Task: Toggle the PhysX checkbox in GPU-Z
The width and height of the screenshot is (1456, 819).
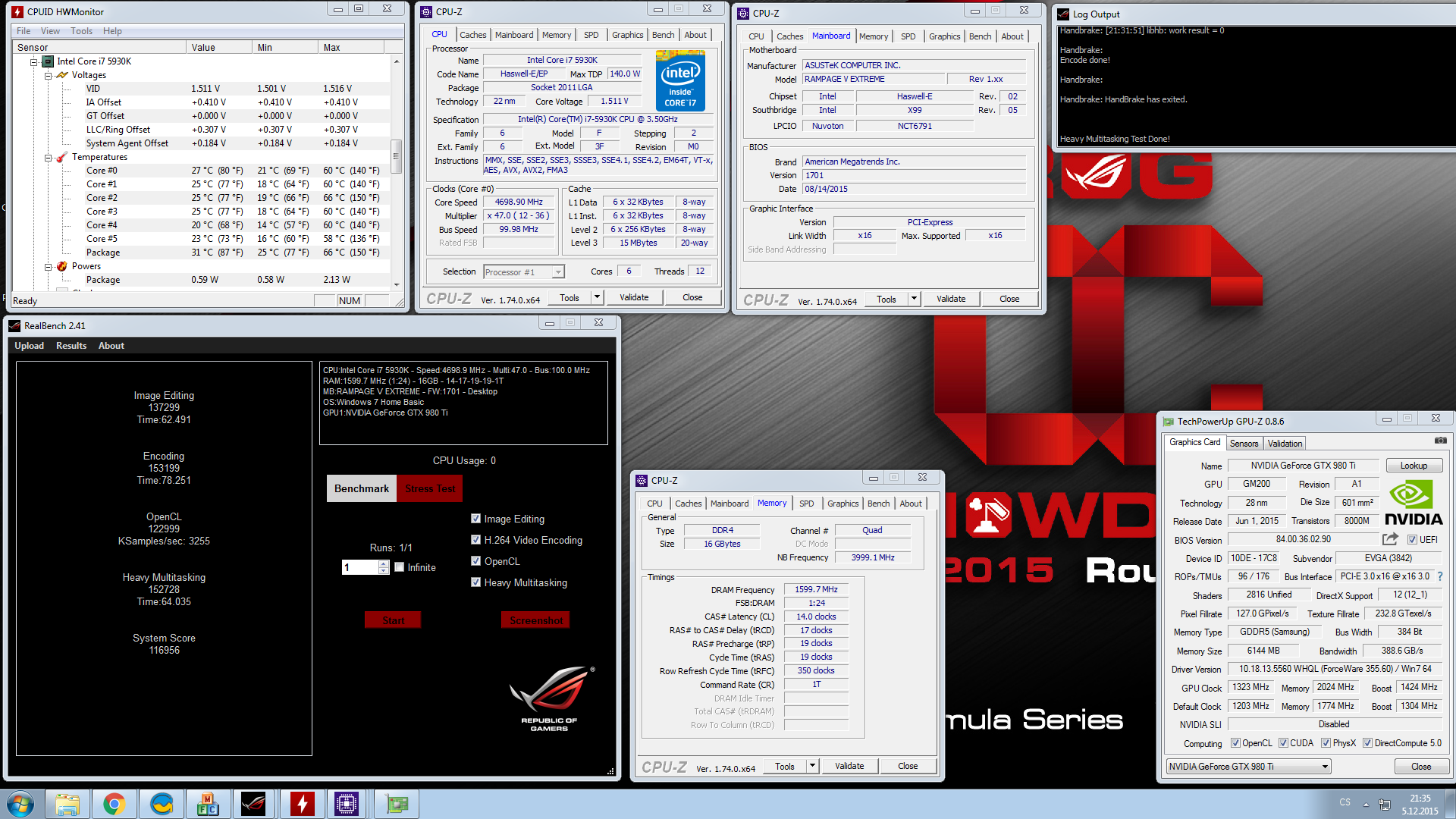Action: [x=1326, y=743]
